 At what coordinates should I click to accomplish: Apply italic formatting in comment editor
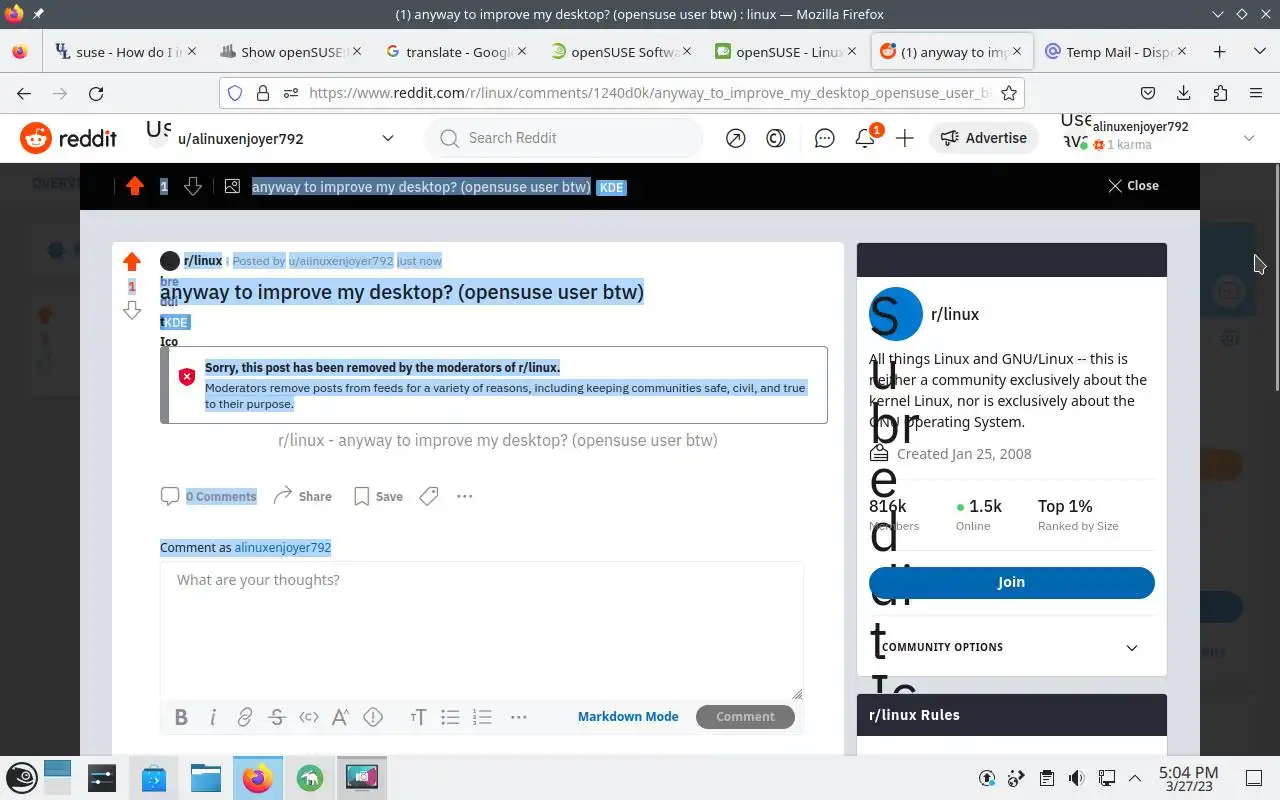click(x=213, y=717)
